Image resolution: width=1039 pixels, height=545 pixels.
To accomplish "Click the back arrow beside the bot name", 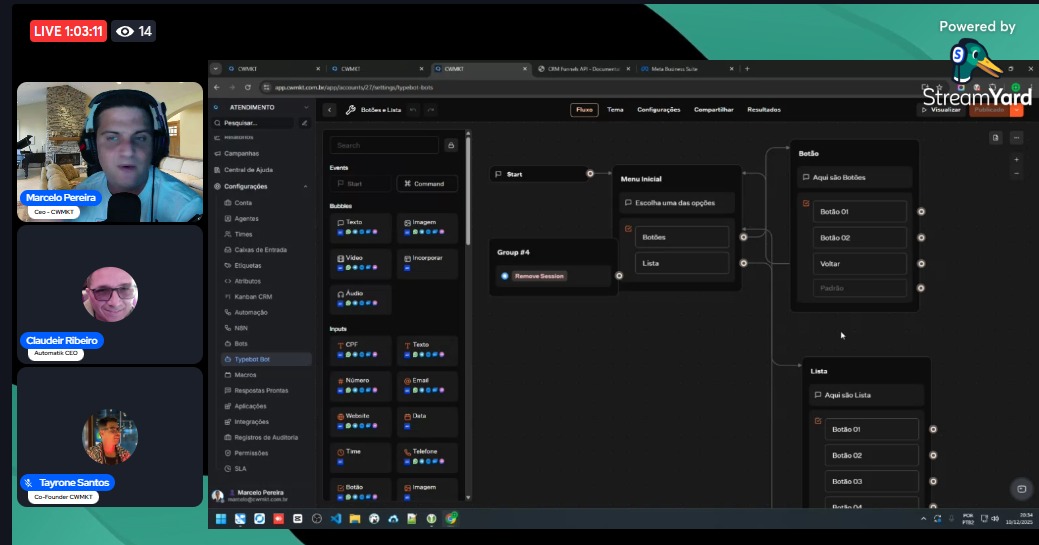I will [x=331, y=110].
